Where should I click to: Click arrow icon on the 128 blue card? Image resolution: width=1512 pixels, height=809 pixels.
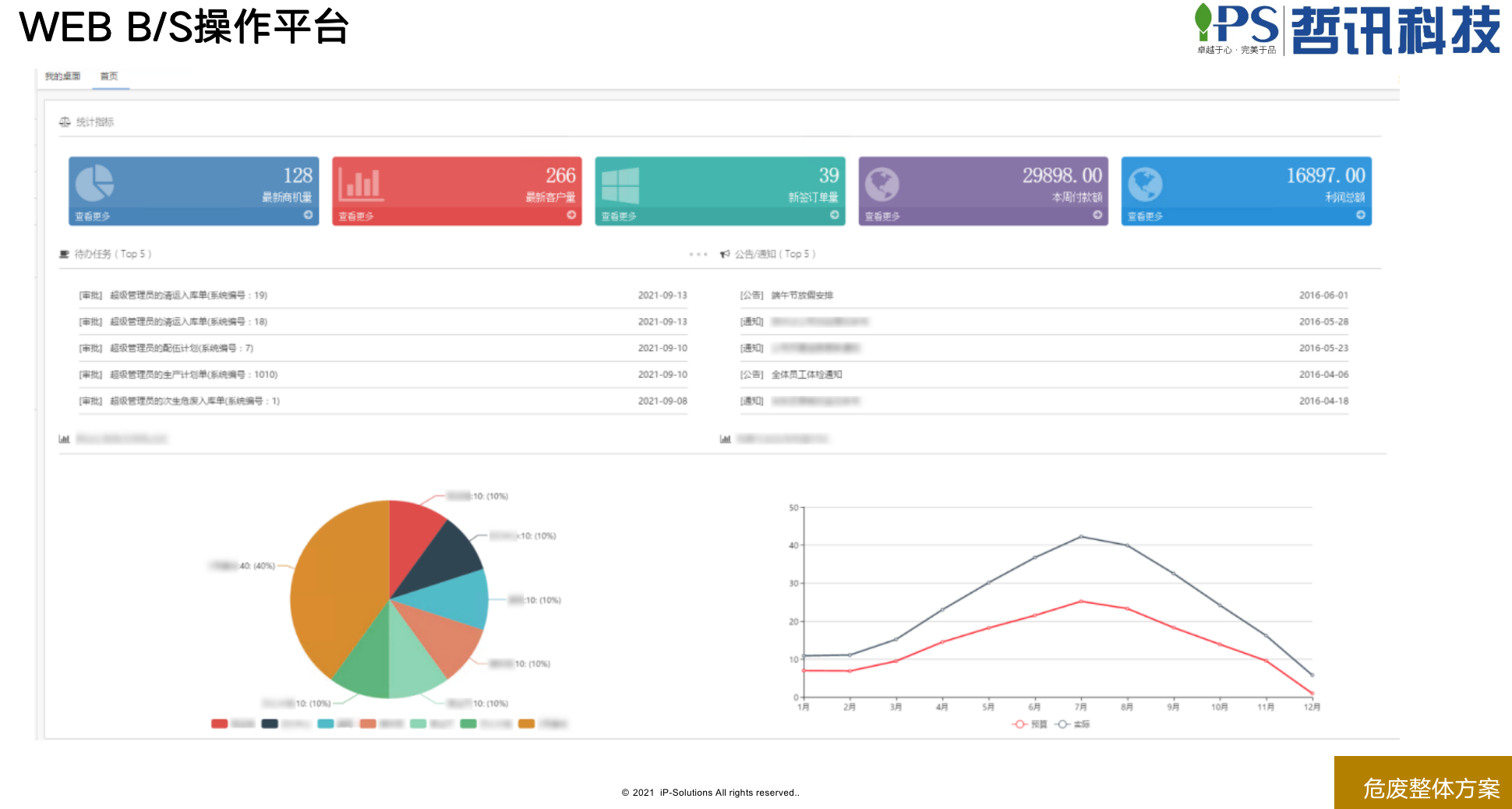[309, 215]
